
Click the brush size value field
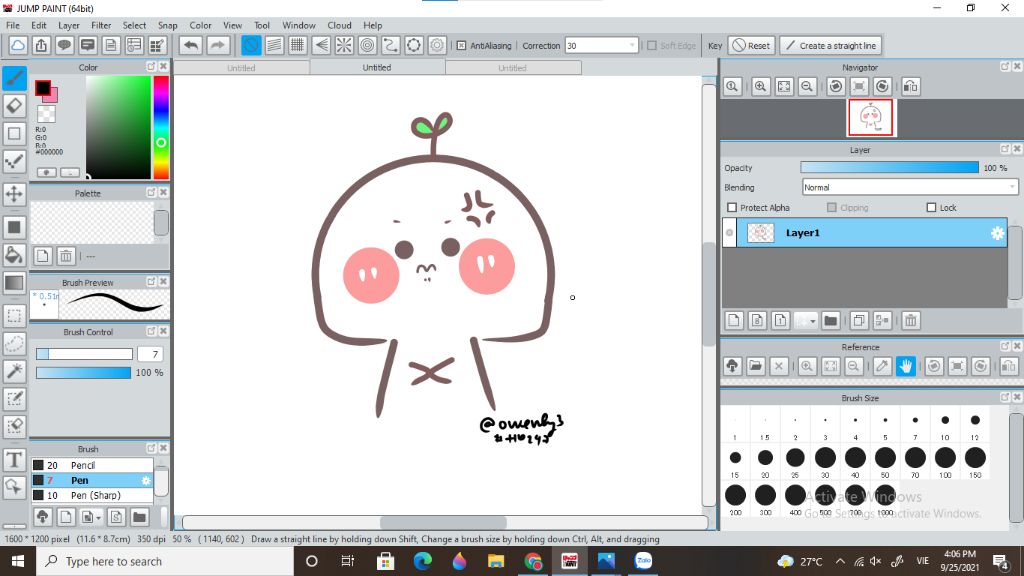click(150, 354)
